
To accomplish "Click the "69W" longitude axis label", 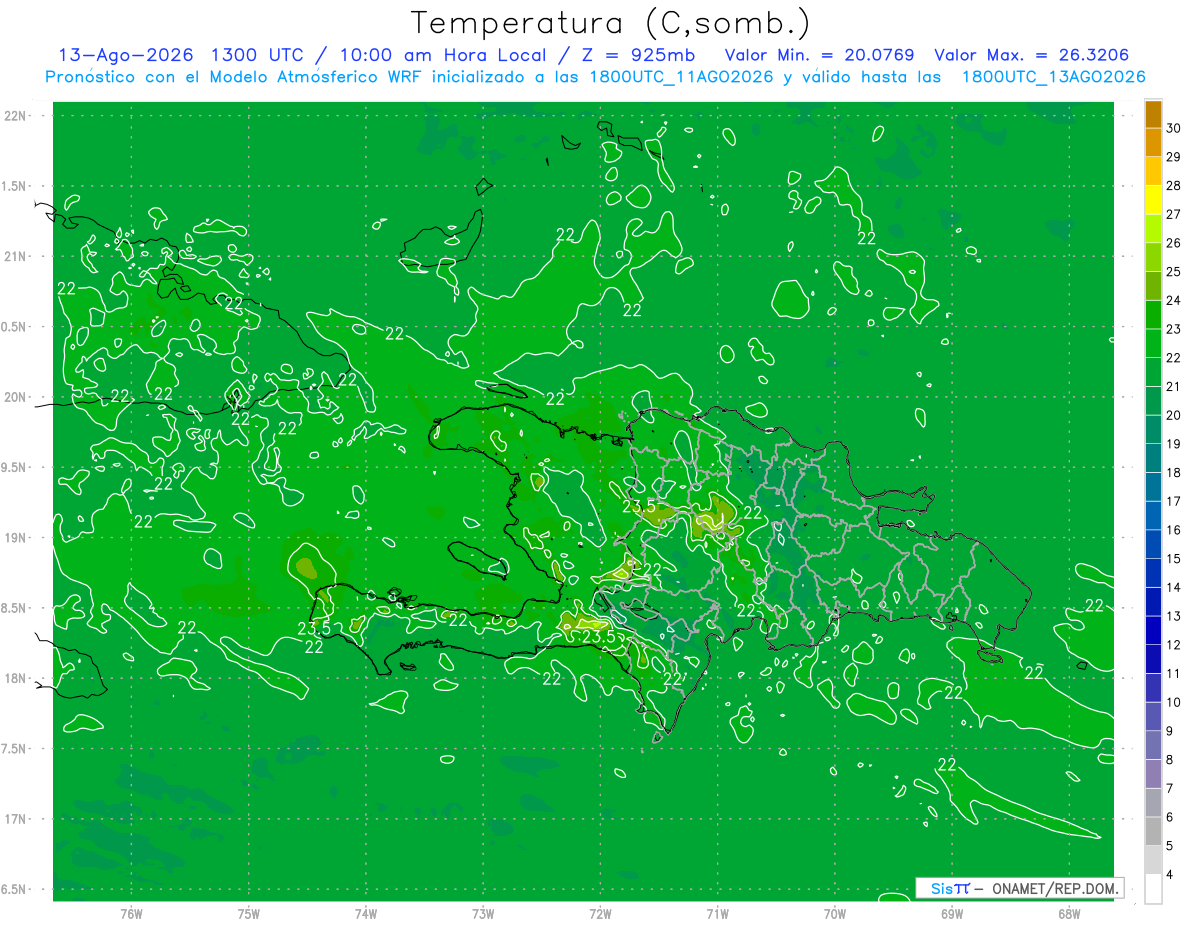I will 952,914.
